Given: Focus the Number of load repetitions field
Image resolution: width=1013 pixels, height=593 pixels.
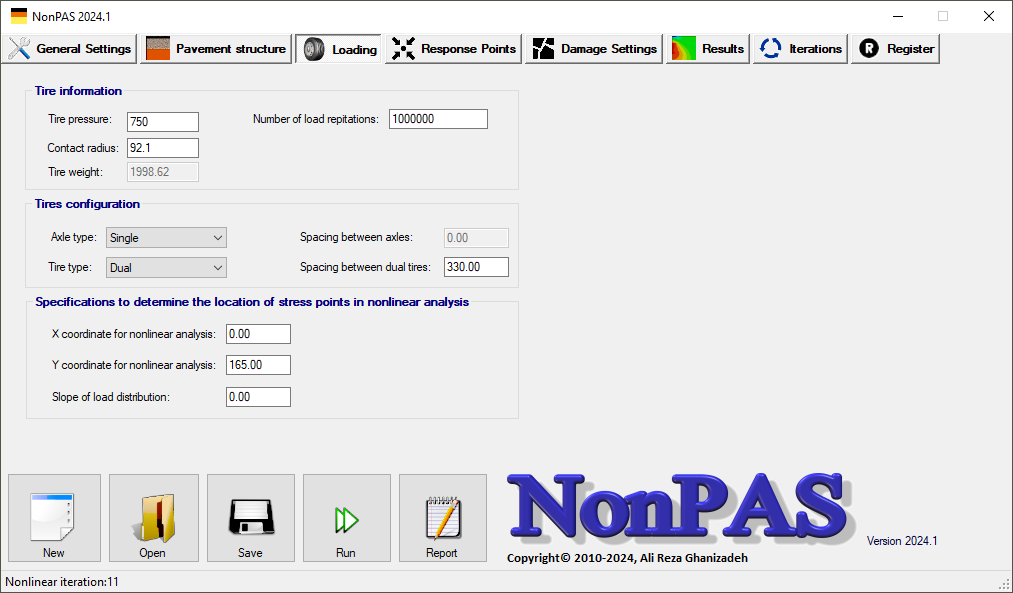Looking at the screenshot, I should click(x=438, y=119).
